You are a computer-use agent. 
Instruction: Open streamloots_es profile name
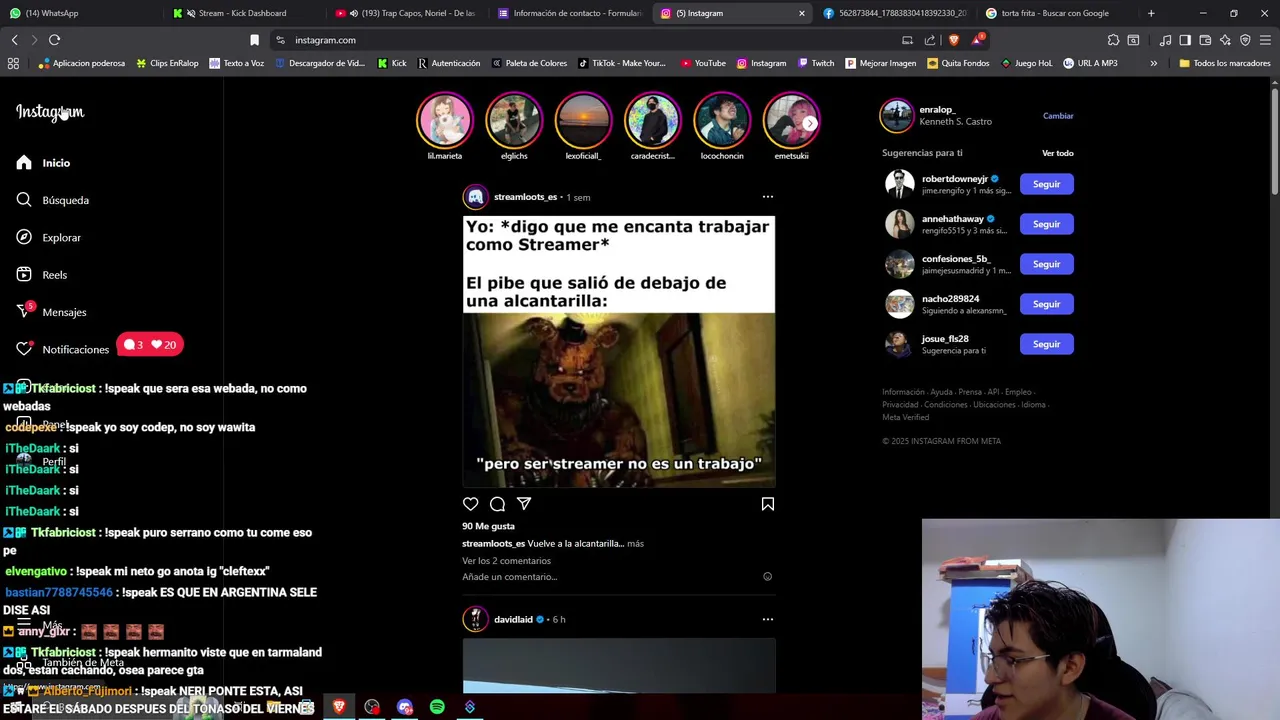tap(525, 197)
